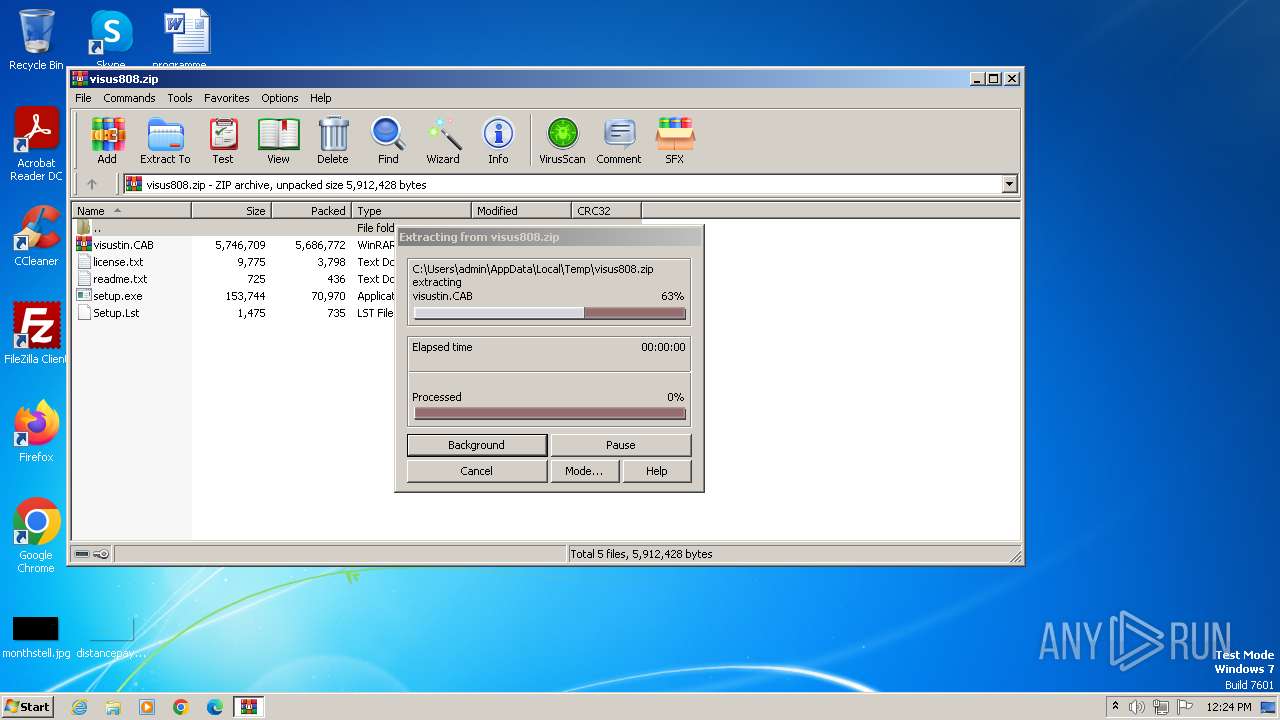This screenshot has height=720, width=1280.
Task: Open FileZilla Client desktop shortcut
Action: tap(36, 333)
